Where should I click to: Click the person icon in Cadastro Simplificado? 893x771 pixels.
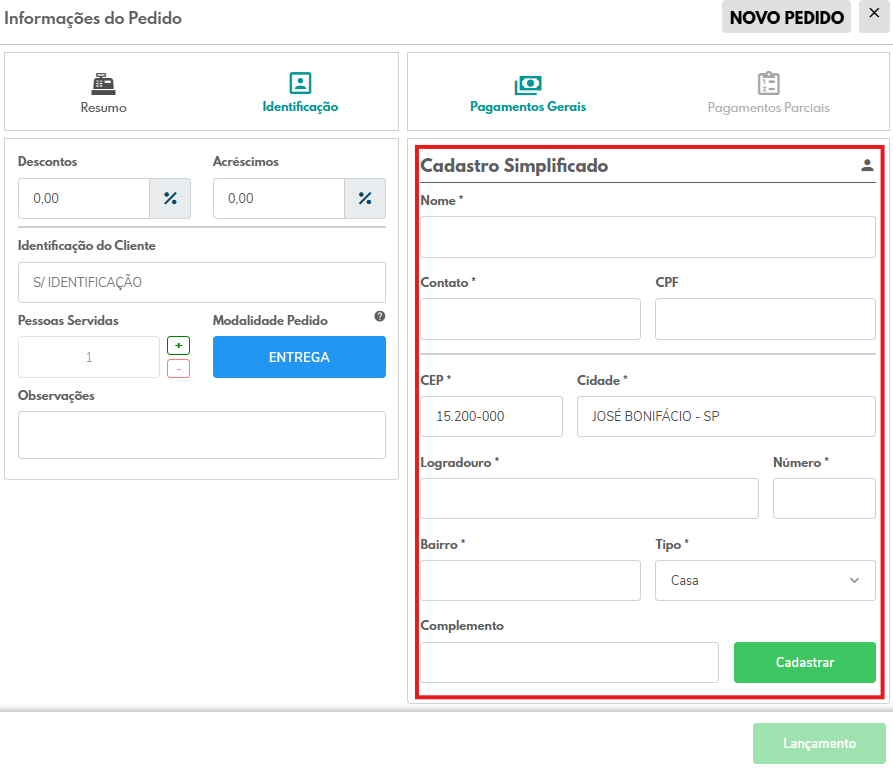[x=867, y=166]
